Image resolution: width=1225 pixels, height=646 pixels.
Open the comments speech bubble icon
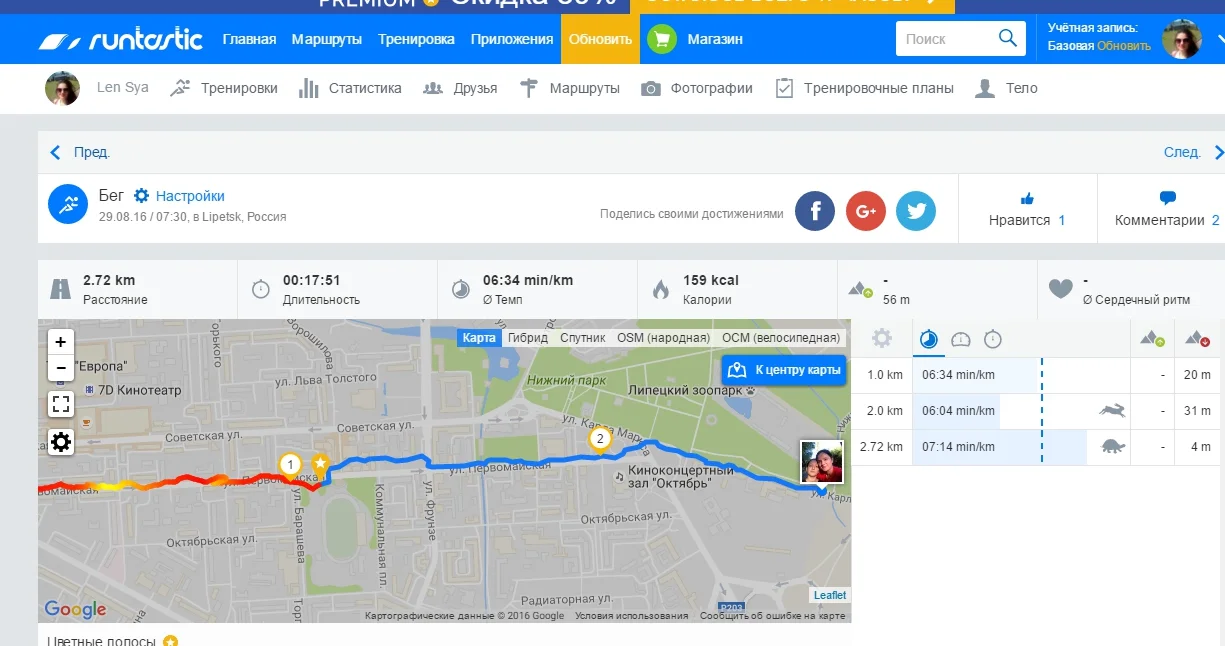(x=1167, y=198)
